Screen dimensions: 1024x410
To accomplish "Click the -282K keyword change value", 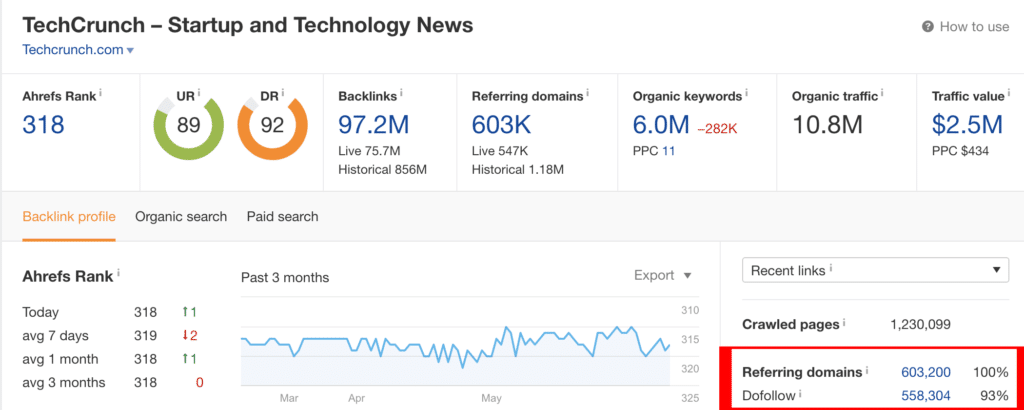I will tap(717, 128).
